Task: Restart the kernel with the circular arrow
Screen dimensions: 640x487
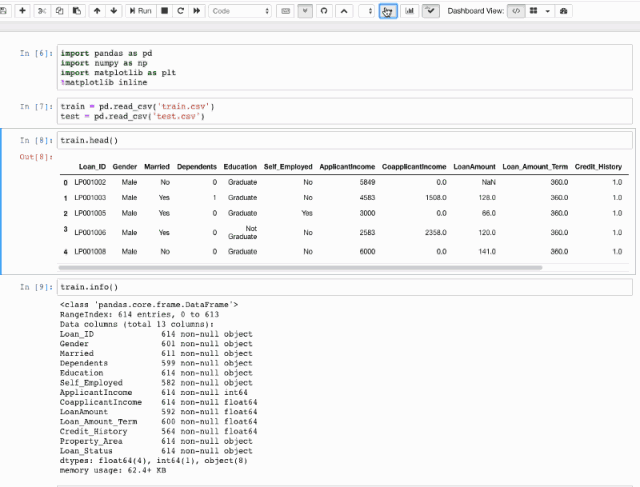Action: click(x=180, y=10)
